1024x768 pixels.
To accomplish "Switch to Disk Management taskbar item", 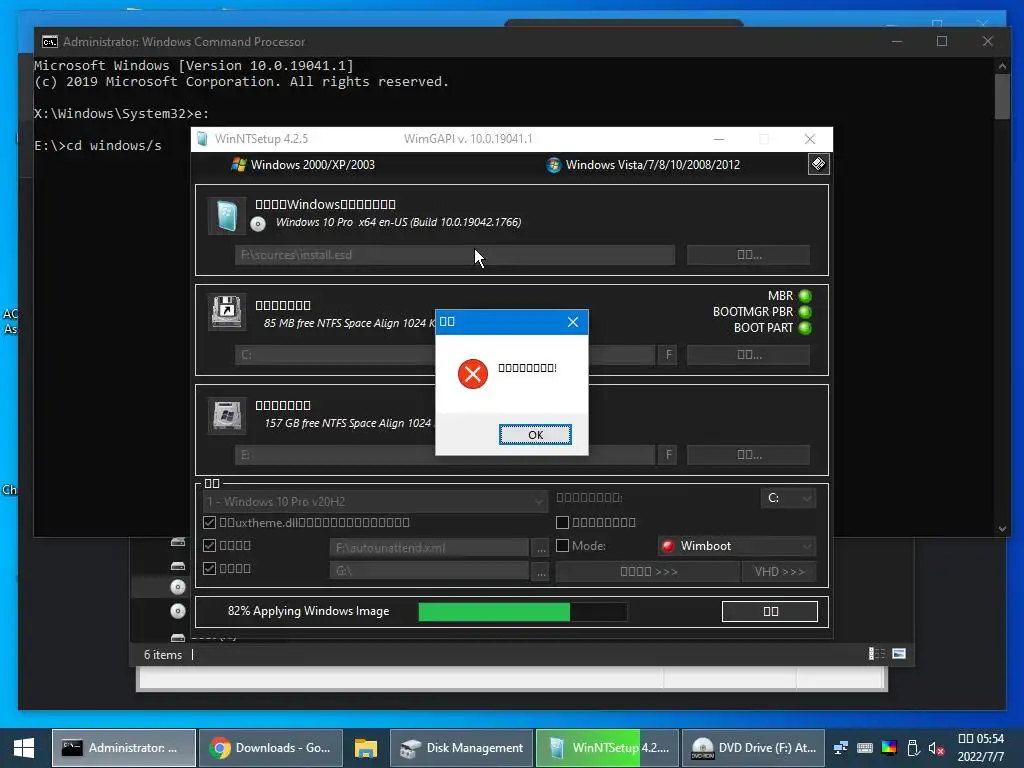I will click(461, 748).
